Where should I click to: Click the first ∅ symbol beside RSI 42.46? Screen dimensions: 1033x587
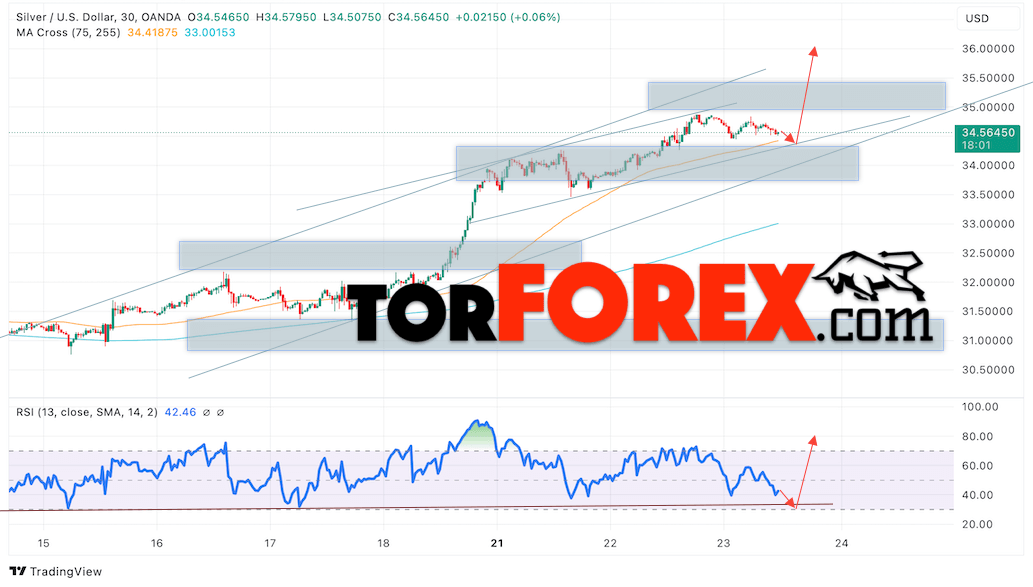[206, 412]
